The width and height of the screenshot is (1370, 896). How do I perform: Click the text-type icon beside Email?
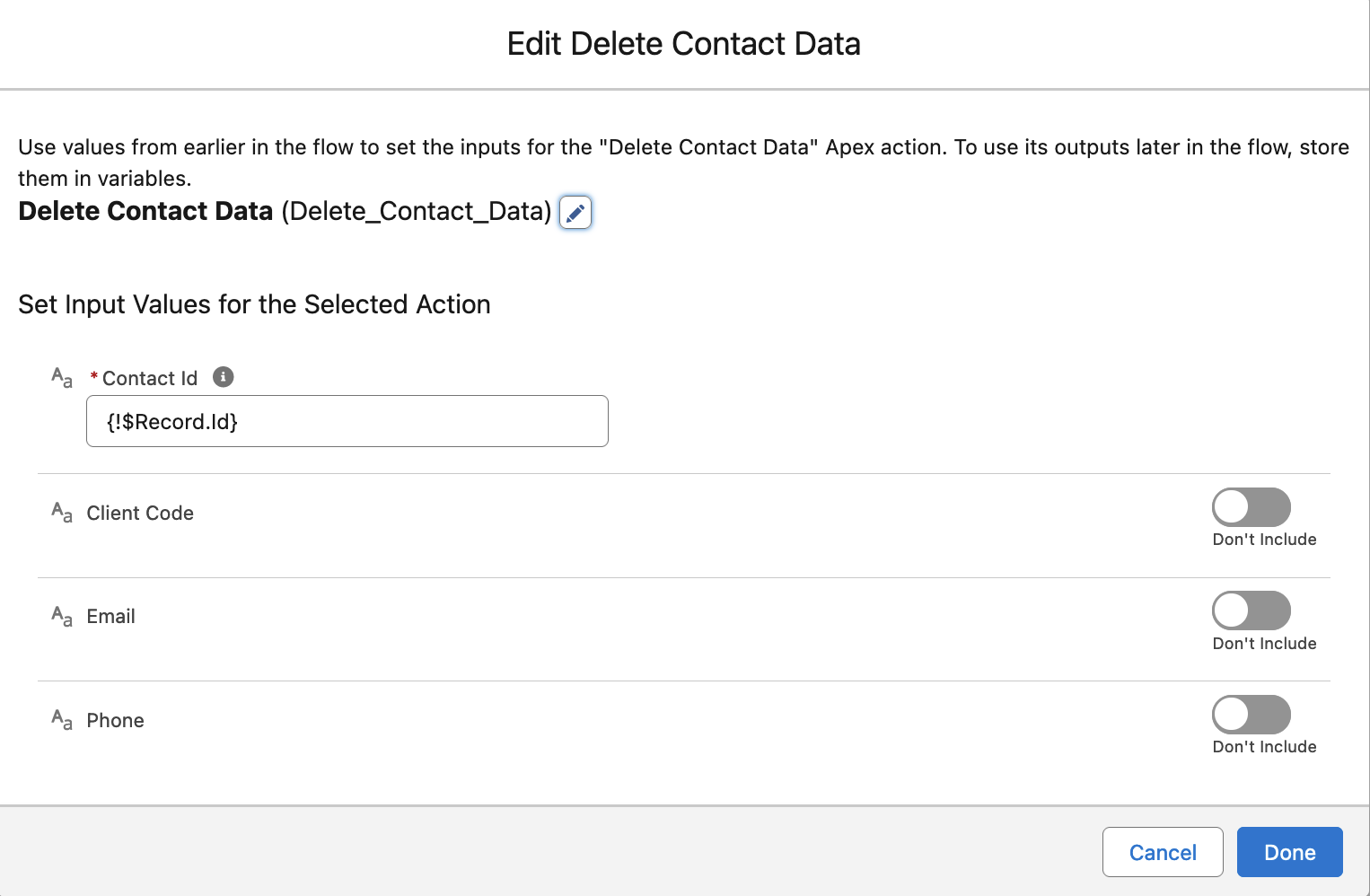(62, 617)
